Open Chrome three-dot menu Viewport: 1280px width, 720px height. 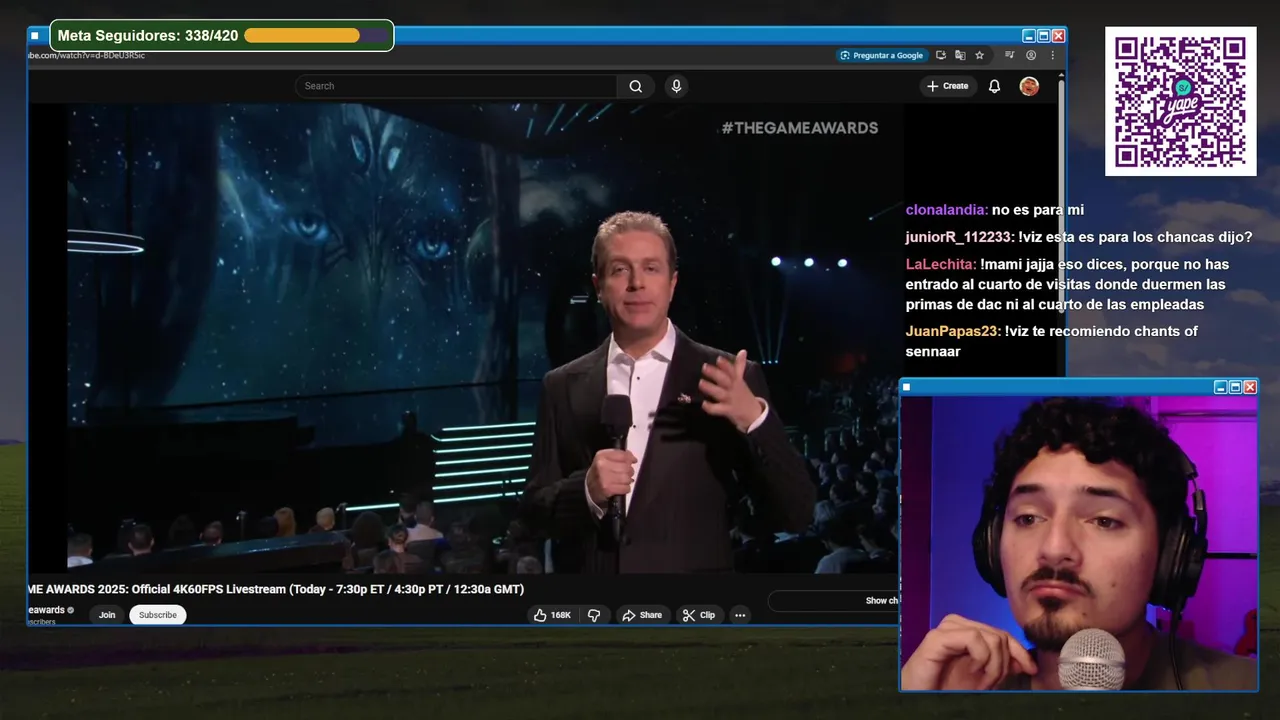[x=1052, y=55]
